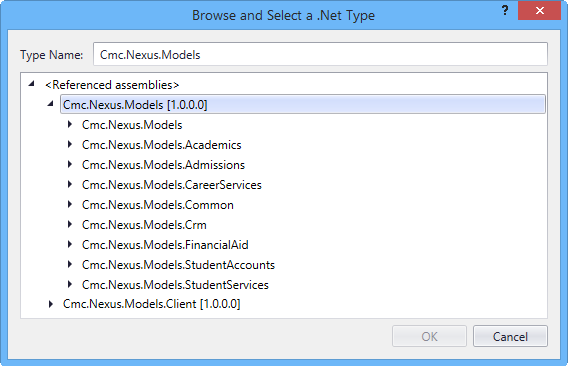Click the Browse and Select a .Net Type title
Screen dimensions: 568x366
pos(284,16)
